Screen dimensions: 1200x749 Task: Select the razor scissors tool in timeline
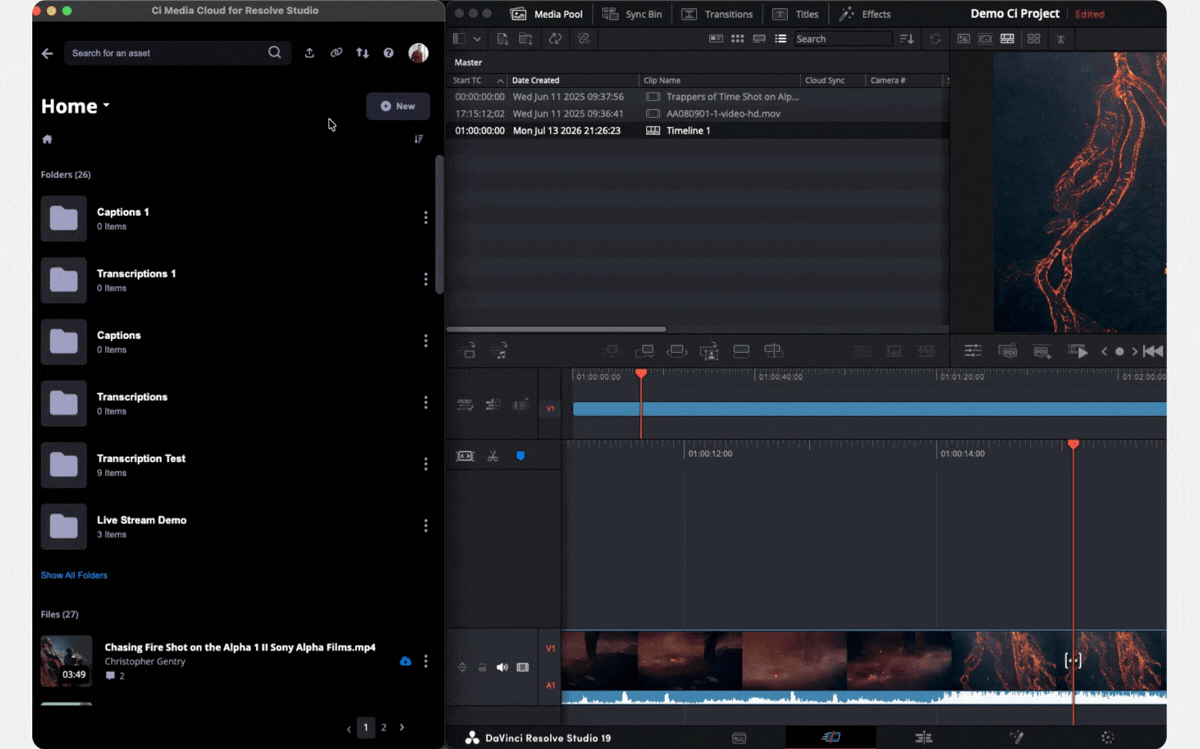[x=493, y=456]
